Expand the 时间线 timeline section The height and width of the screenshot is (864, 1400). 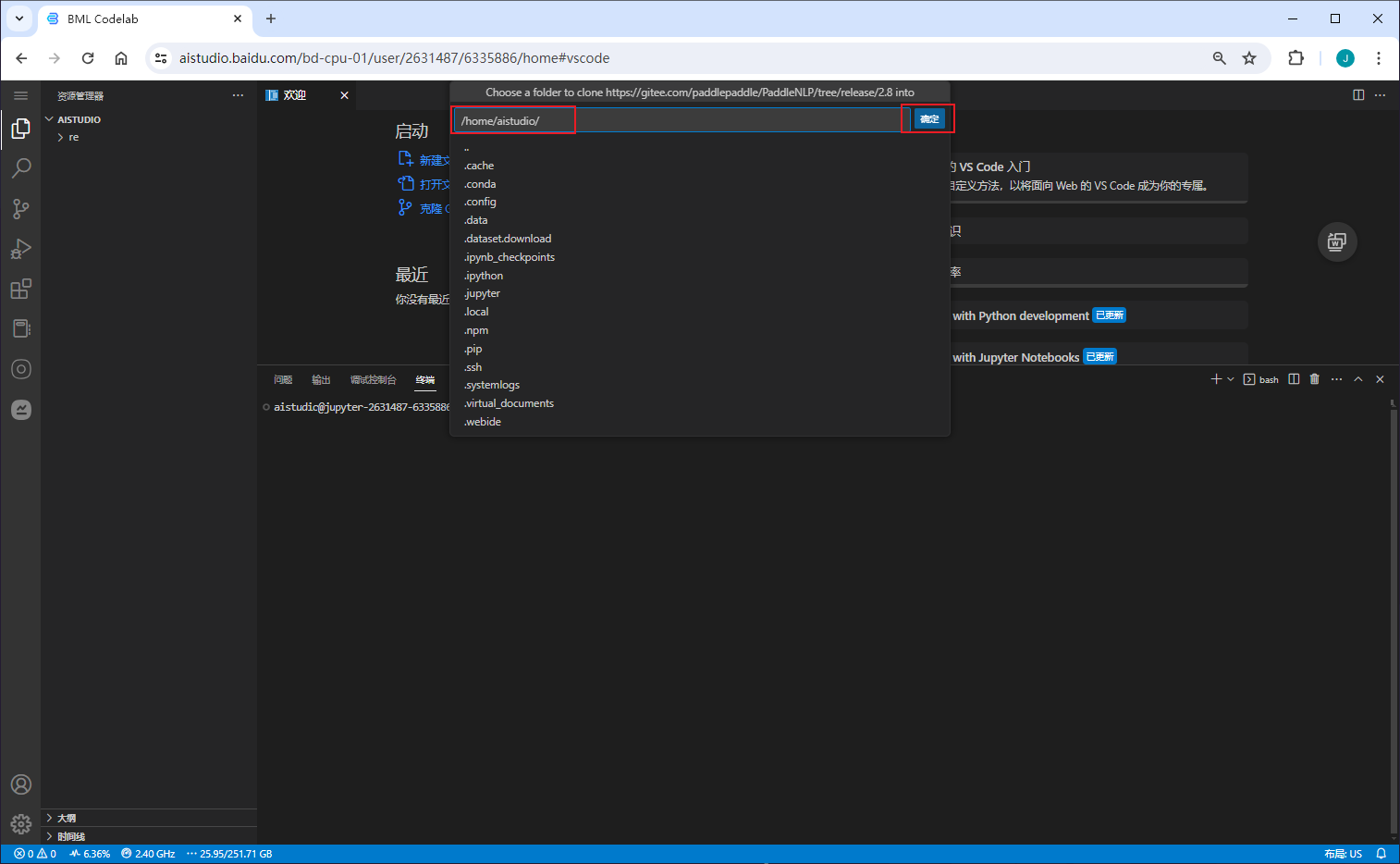pos(149,836)
